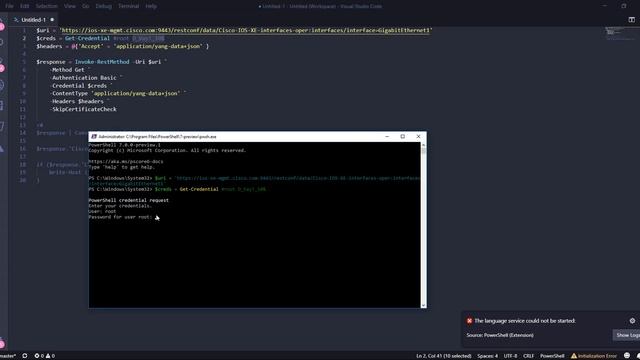
Task: Open the Terminal menu
Action: [129, 6]
